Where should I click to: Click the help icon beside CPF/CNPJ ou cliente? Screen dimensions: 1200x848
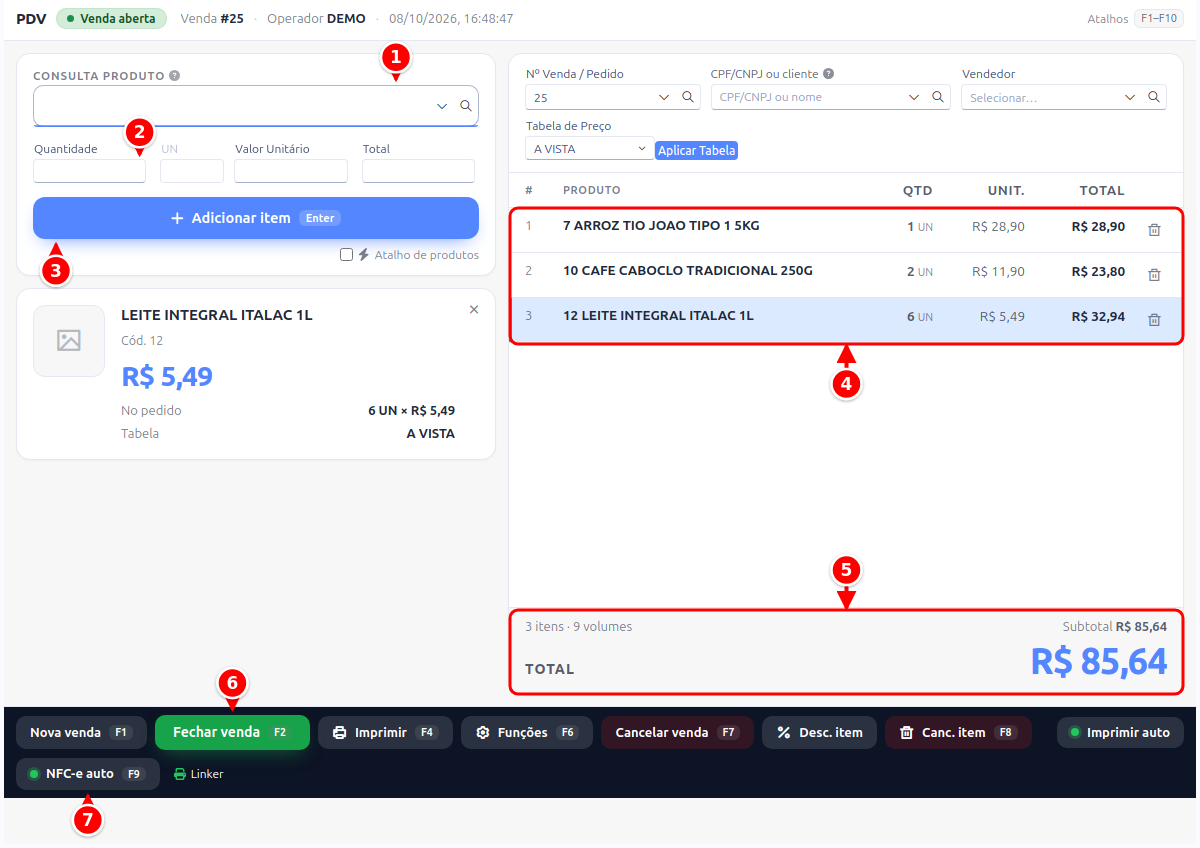click(828, 74)
